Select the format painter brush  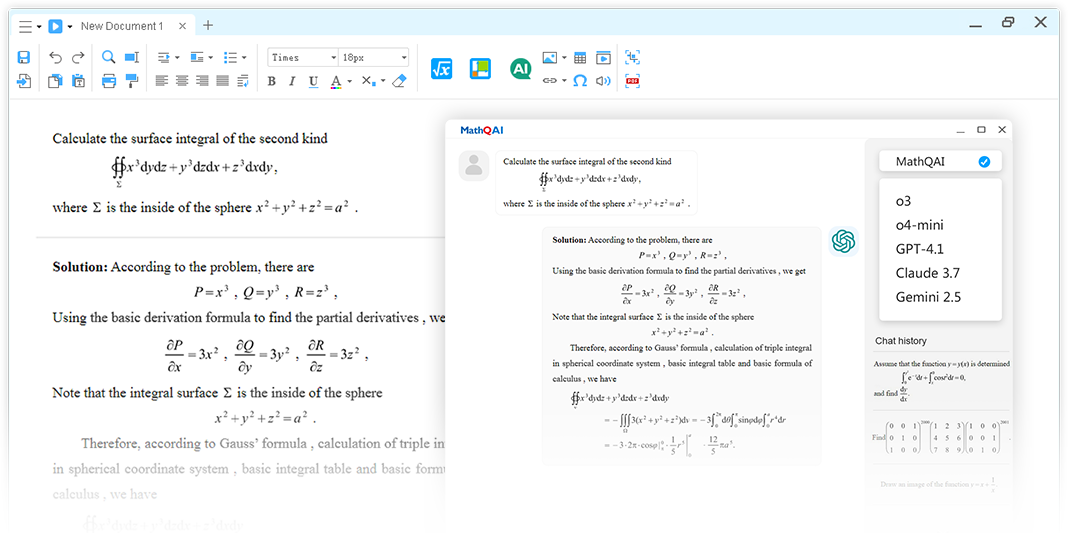[x=132, y=81]
